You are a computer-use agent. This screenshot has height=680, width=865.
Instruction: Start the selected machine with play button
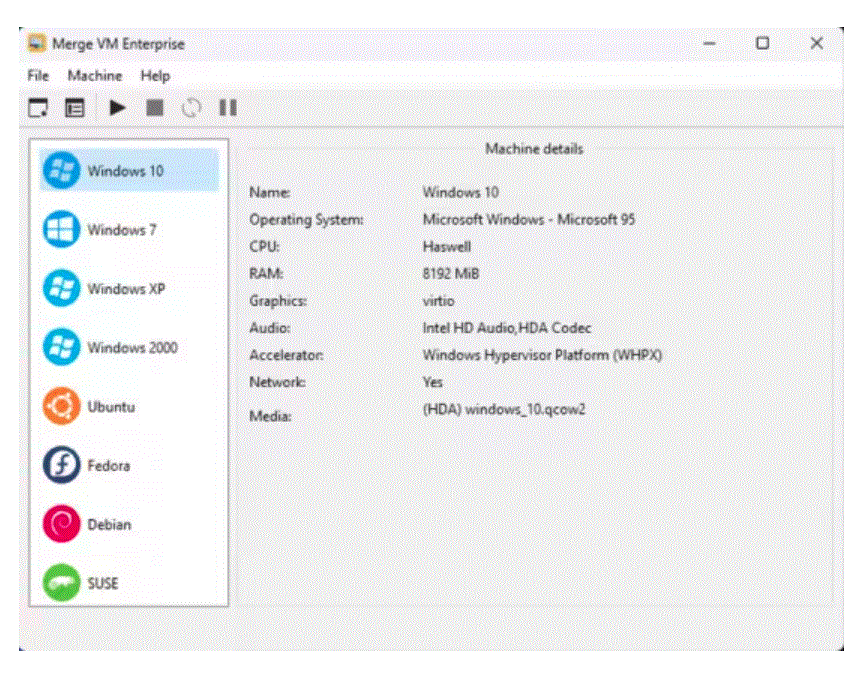point(117,108)
